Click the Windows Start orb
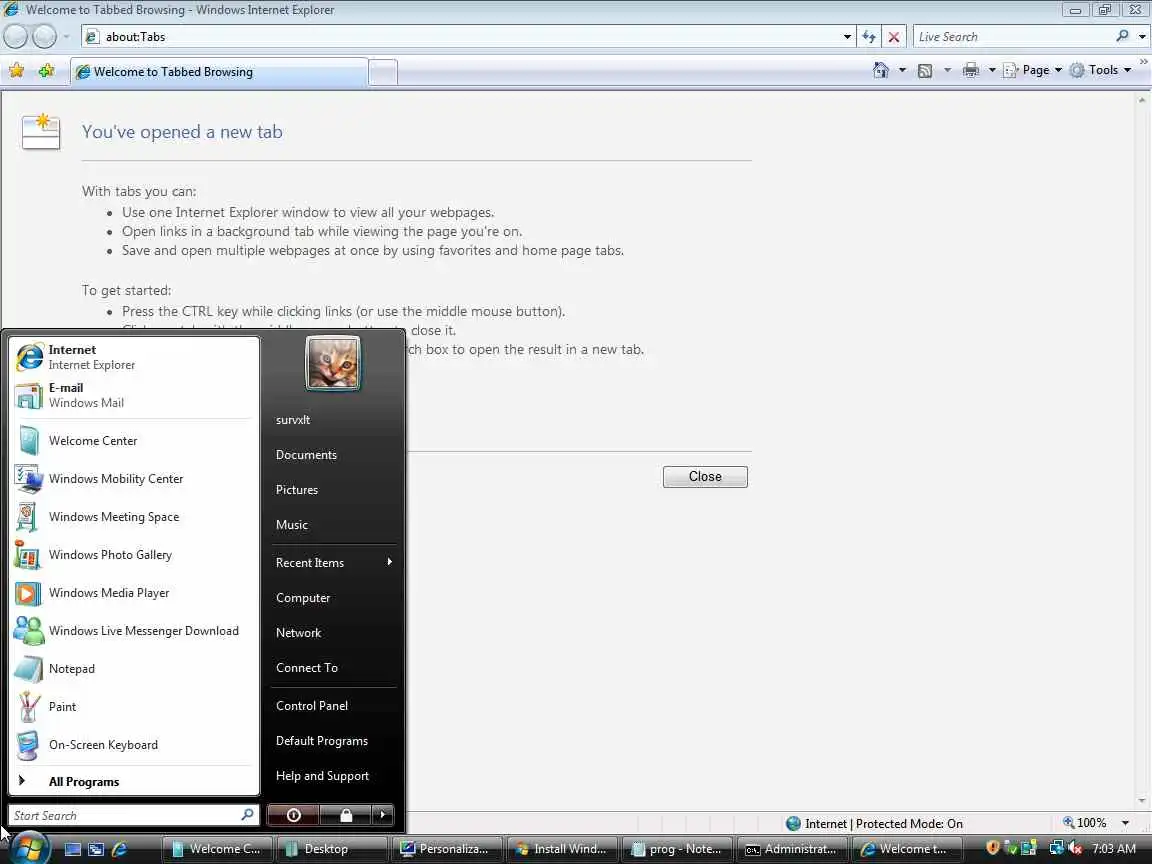This screenshot has width=1152, height=864. click(29, 848)
